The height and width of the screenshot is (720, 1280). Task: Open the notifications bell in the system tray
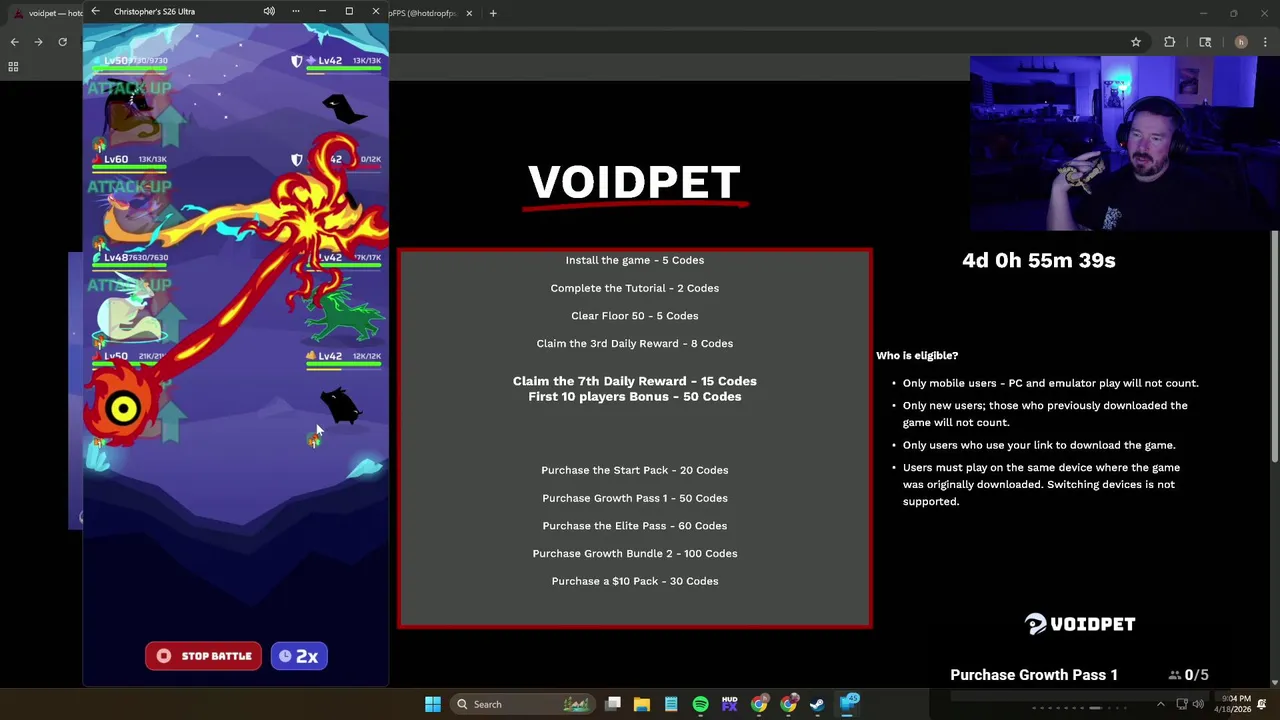point(1262,704)
